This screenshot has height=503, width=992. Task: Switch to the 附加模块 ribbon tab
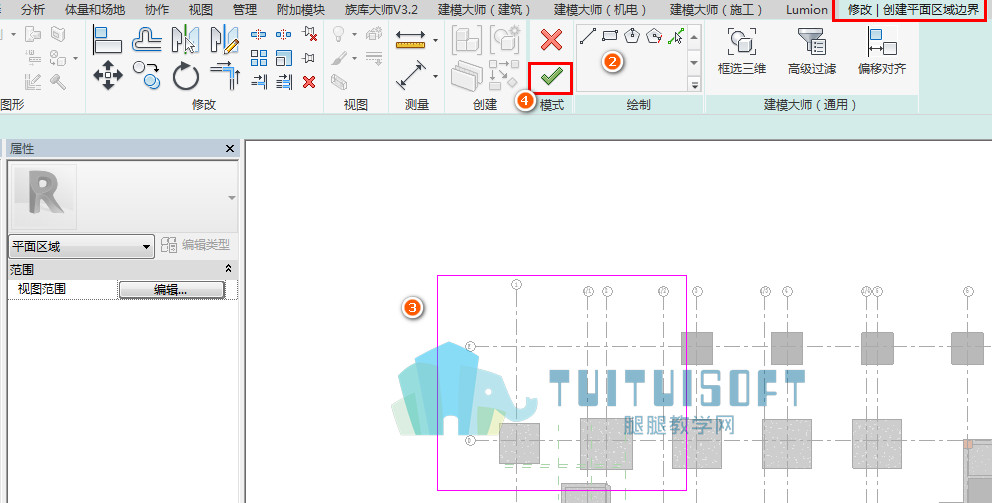301,9
